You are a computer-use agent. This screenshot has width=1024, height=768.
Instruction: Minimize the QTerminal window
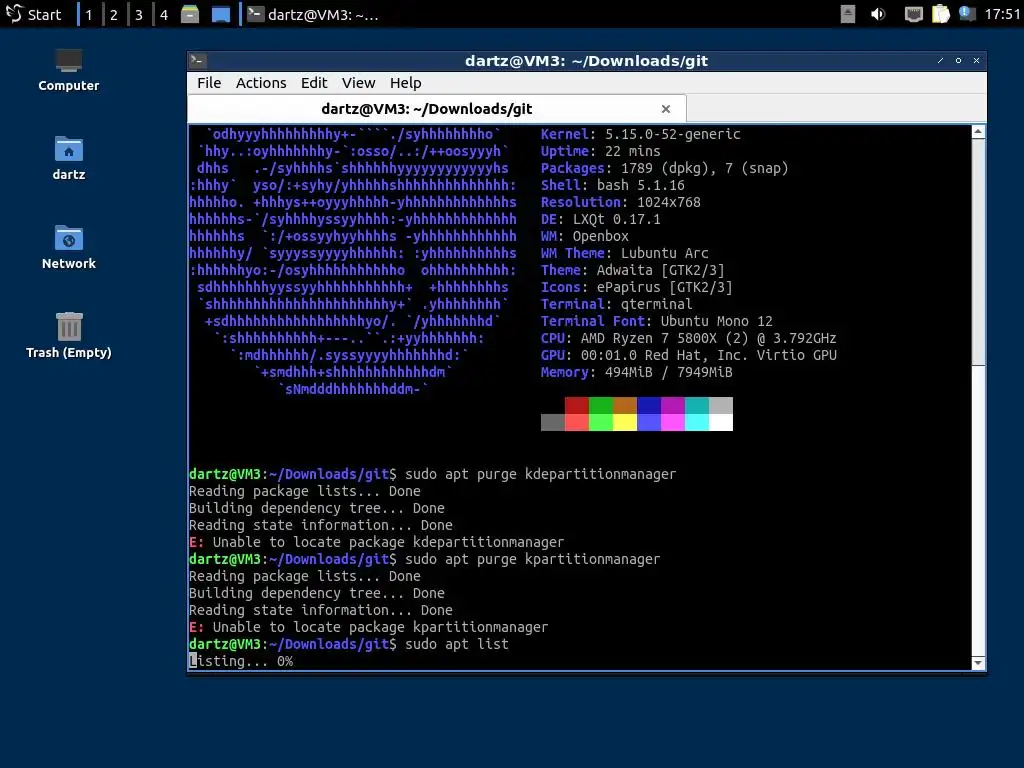point(940,61)
